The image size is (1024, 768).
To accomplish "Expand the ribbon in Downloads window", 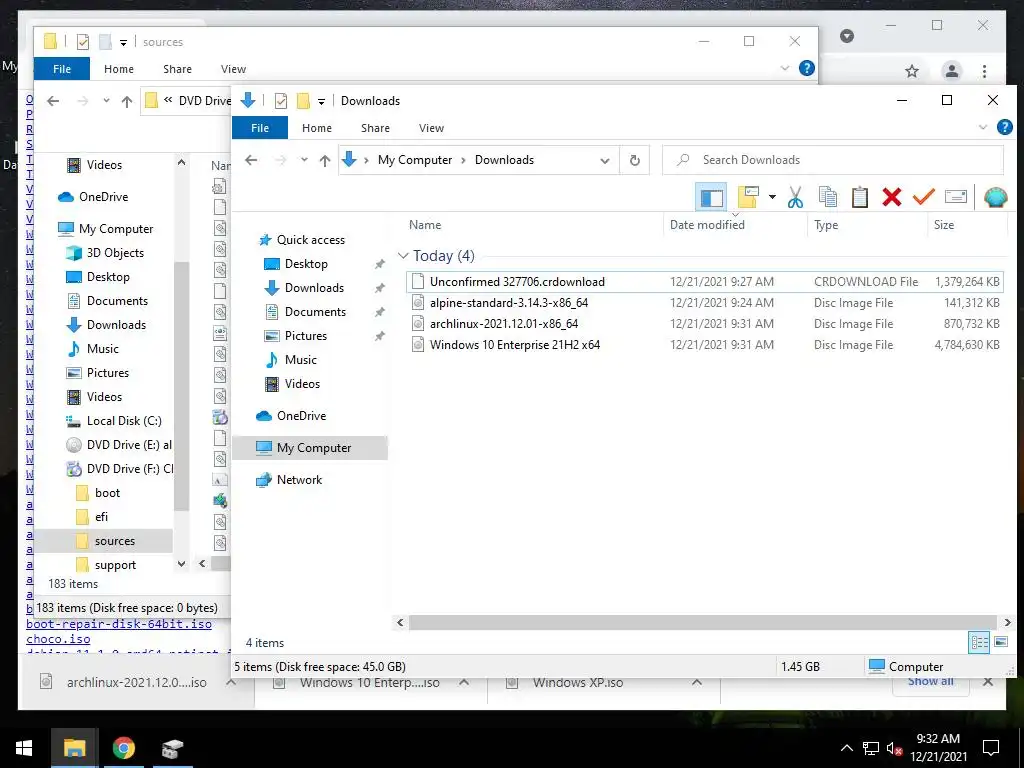I will pos(982,127).
